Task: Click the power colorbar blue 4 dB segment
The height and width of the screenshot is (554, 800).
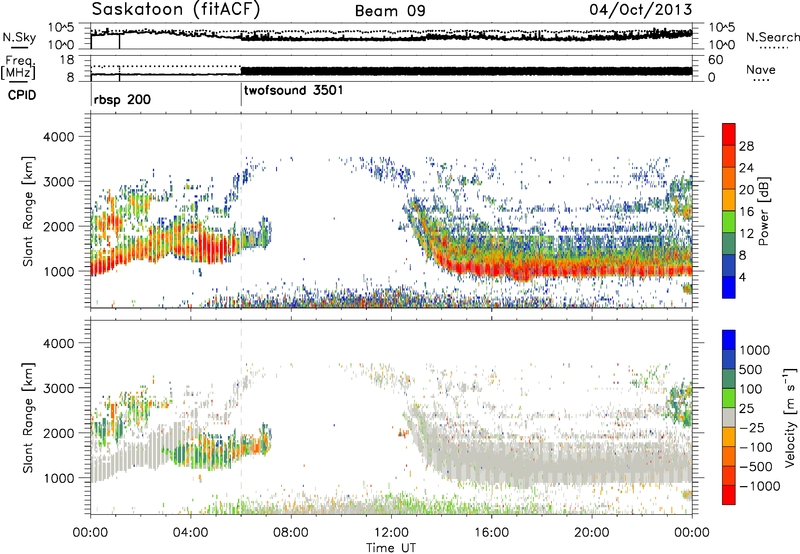Action: pyautogui.click(x=729, y=287)
